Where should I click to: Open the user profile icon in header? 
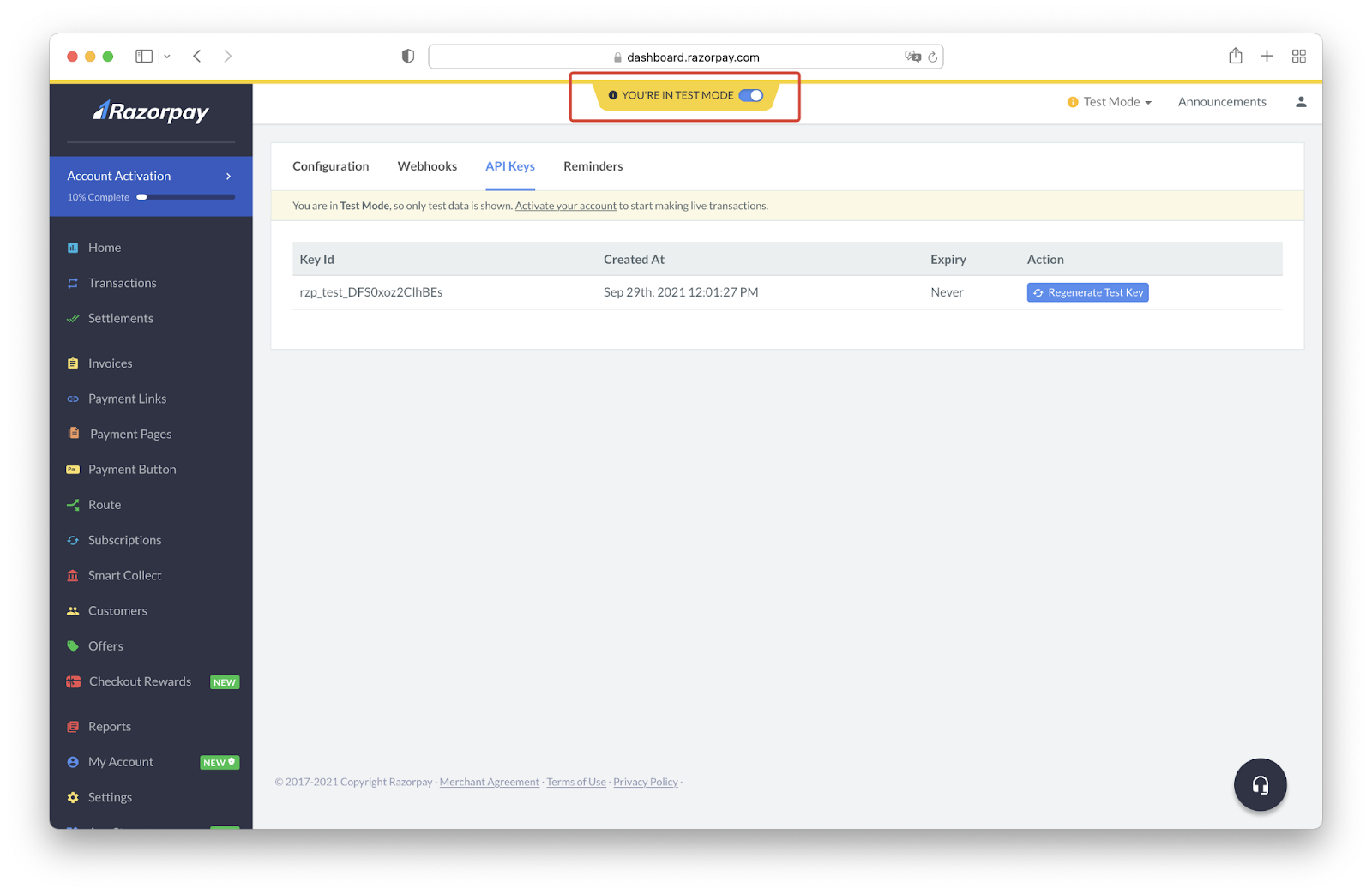pos(1301,102)
